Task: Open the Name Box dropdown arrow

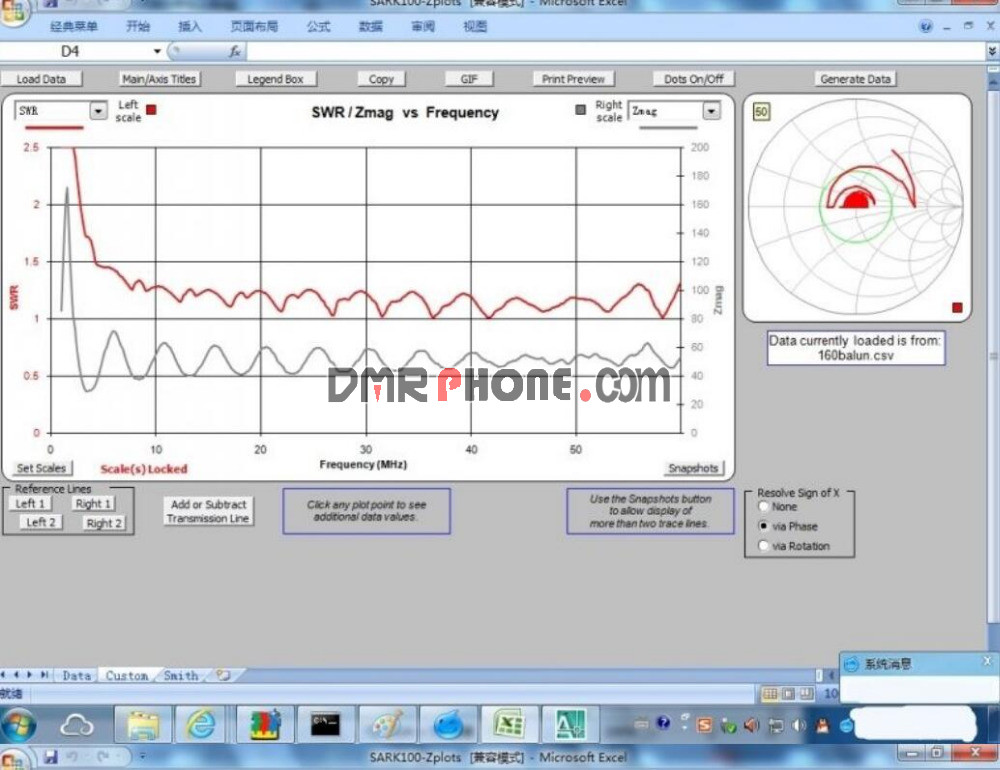Action: 157,52
